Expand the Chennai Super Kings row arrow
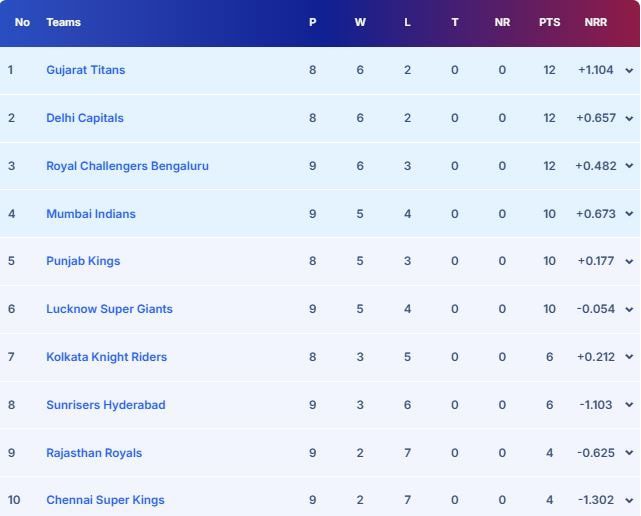Screen dimensions: 641x516 click(629, 501)
